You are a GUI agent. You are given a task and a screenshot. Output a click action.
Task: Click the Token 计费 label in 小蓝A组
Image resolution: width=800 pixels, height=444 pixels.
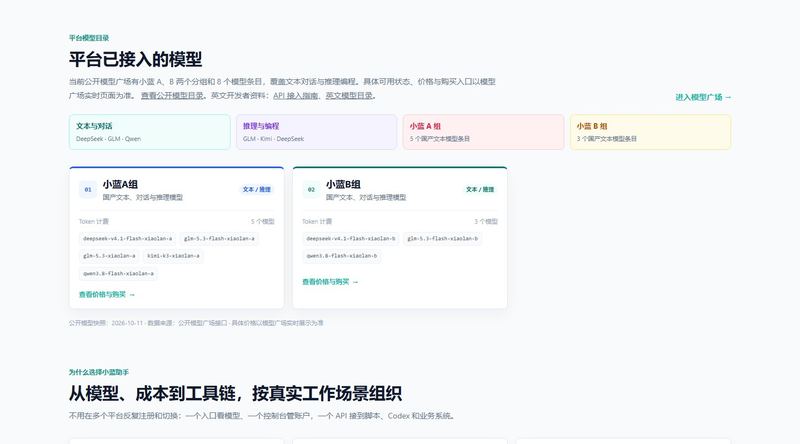93,221
